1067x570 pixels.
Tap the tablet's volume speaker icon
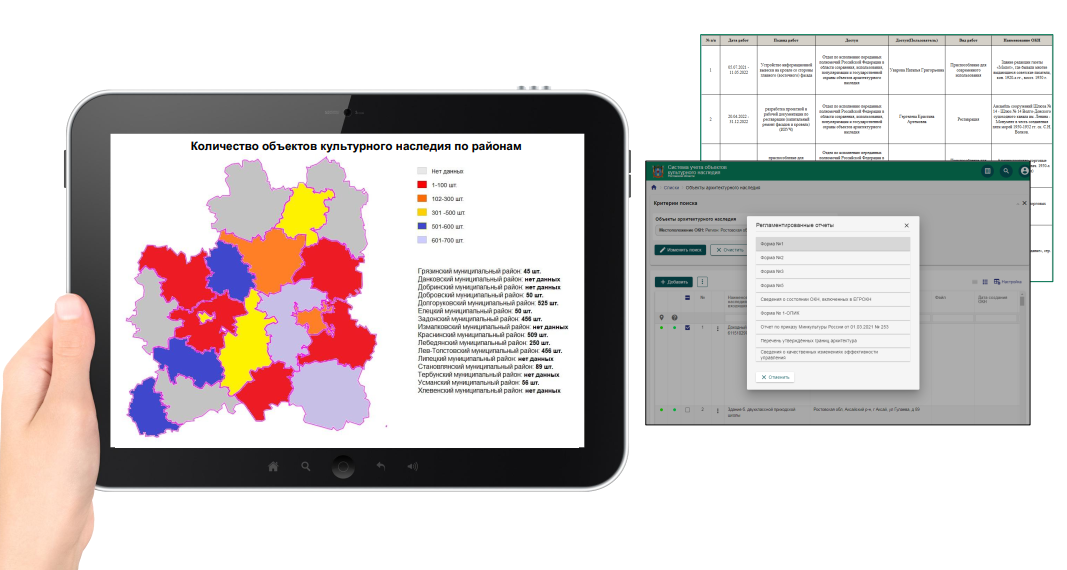point(412,466)
